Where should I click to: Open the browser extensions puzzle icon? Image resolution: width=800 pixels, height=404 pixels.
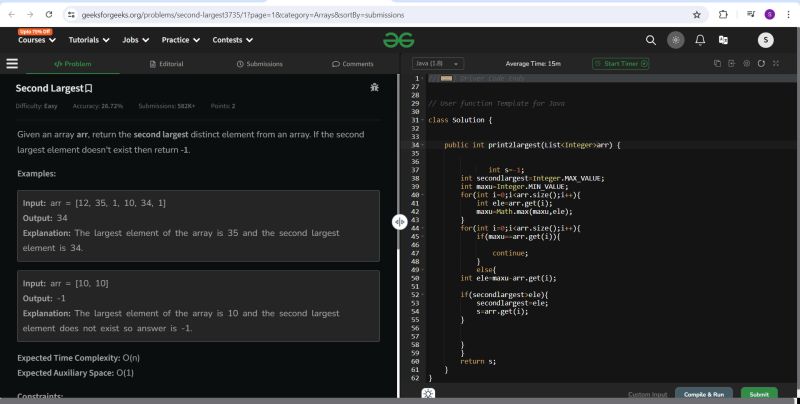[723, 14]
